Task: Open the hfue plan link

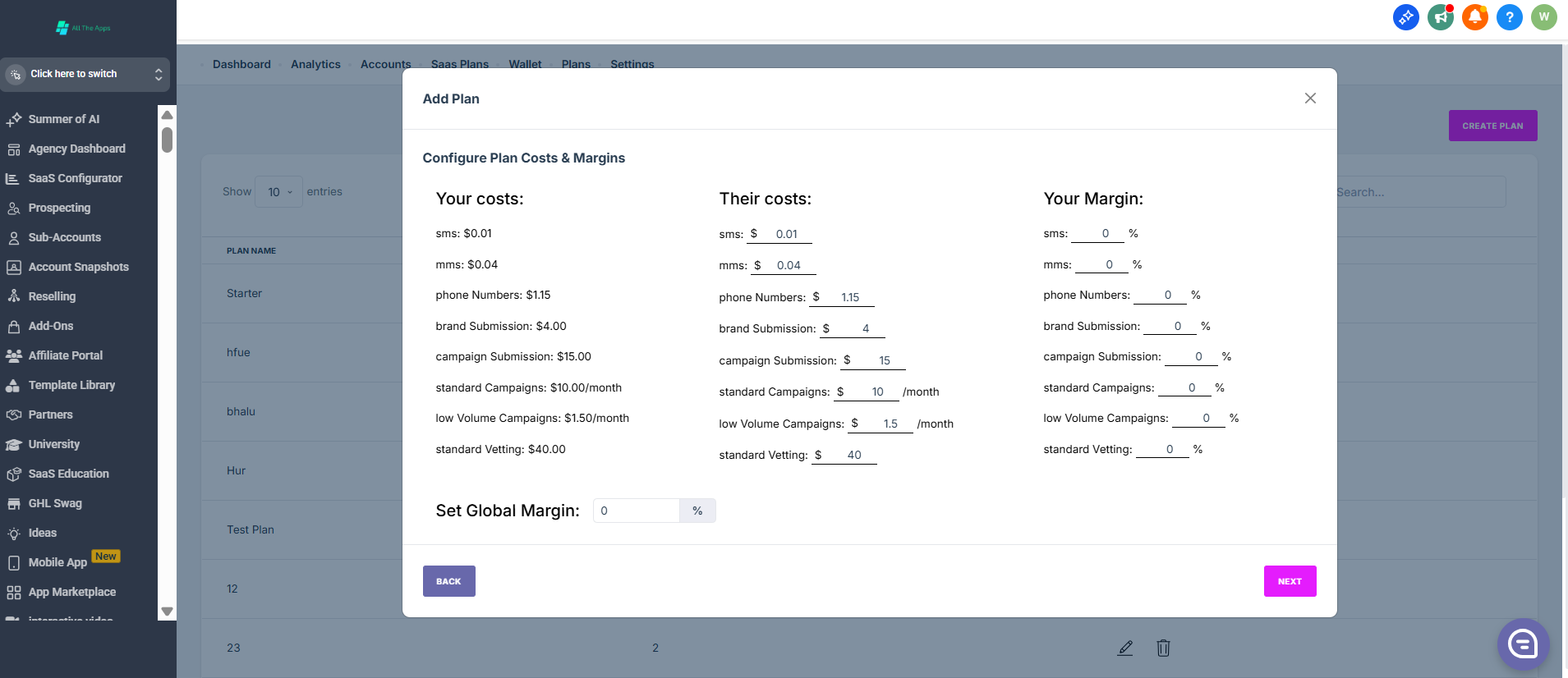Action: pos(238,352)
